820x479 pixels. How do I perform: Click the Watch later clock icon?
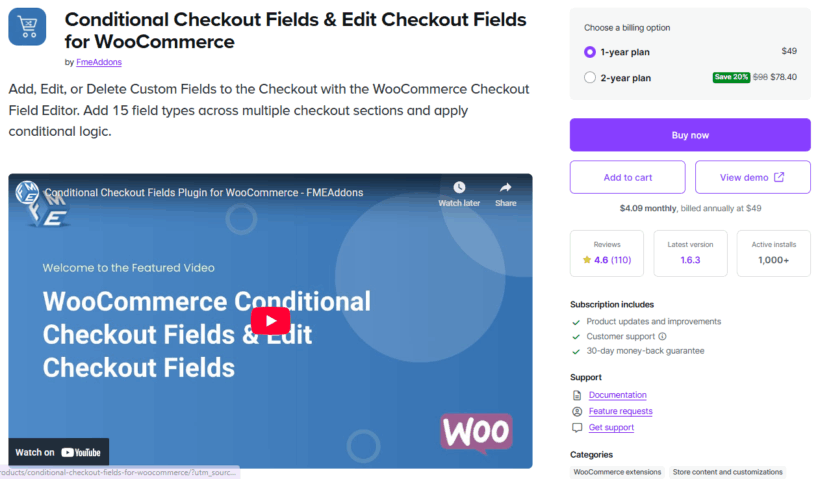click(459, 187)
